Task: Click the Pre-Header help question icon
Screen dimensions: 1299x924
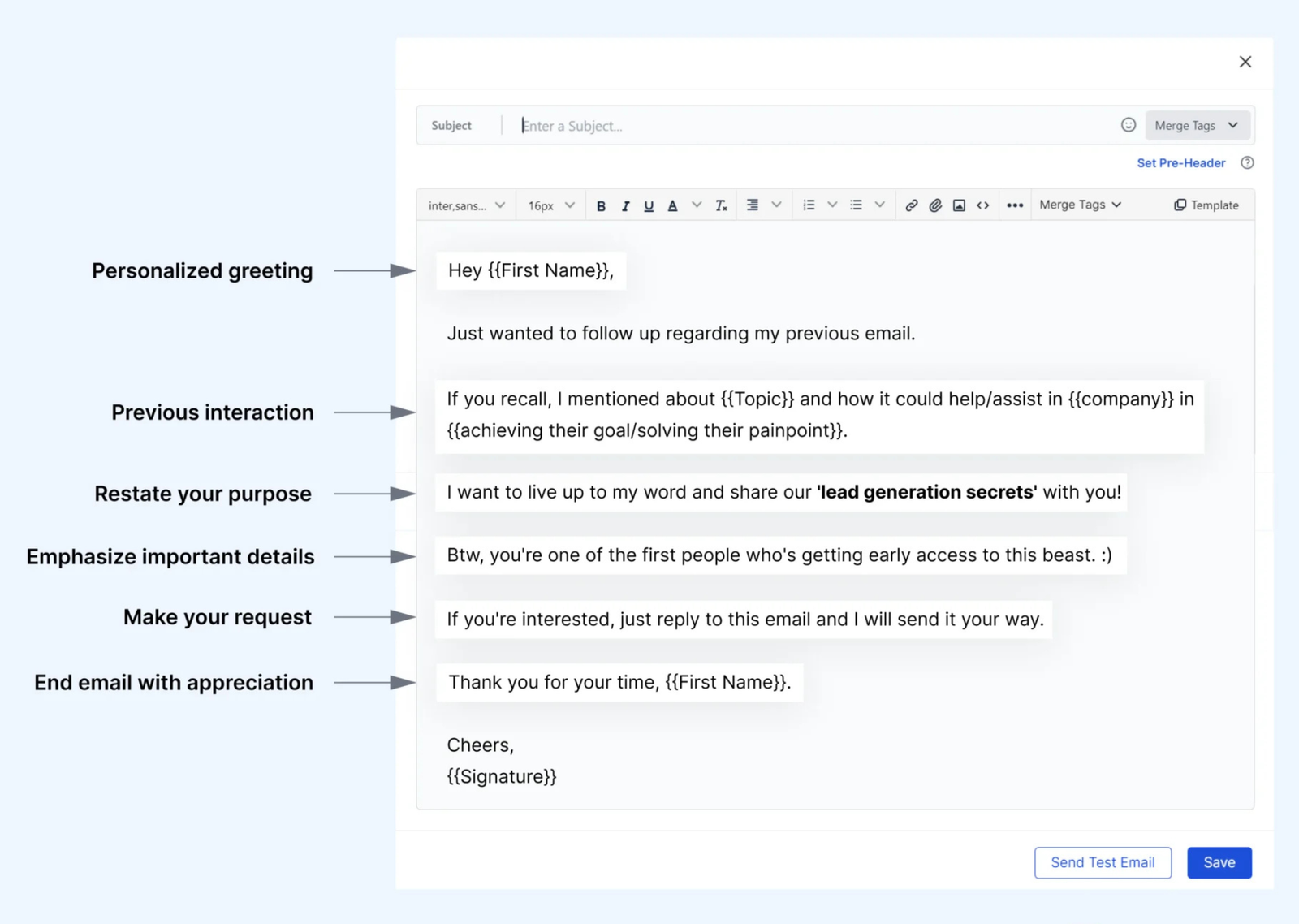Action: [1247, 163]
